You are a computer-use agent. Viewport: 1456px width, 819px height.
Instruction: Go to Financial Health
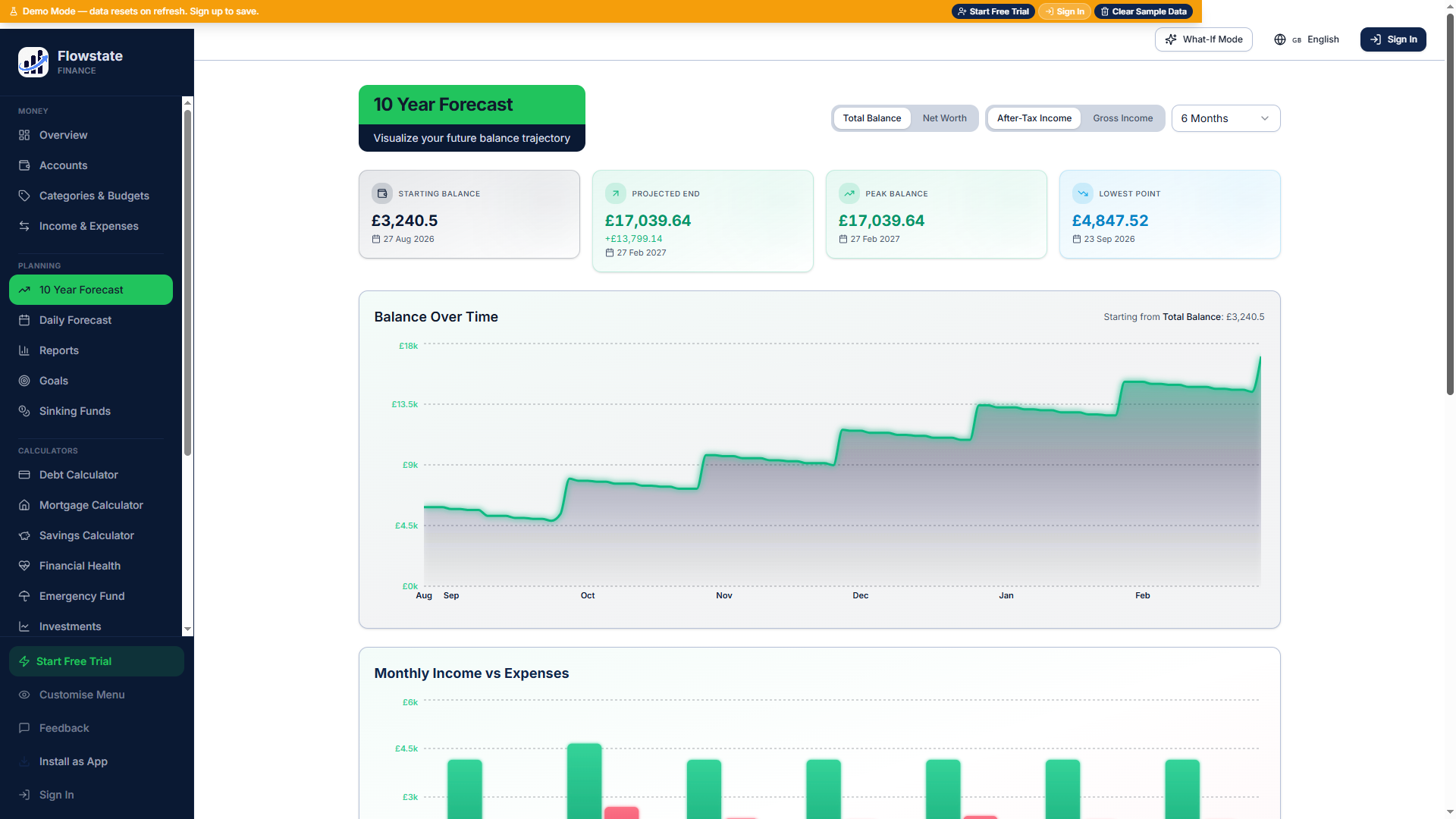pos(91,566)
